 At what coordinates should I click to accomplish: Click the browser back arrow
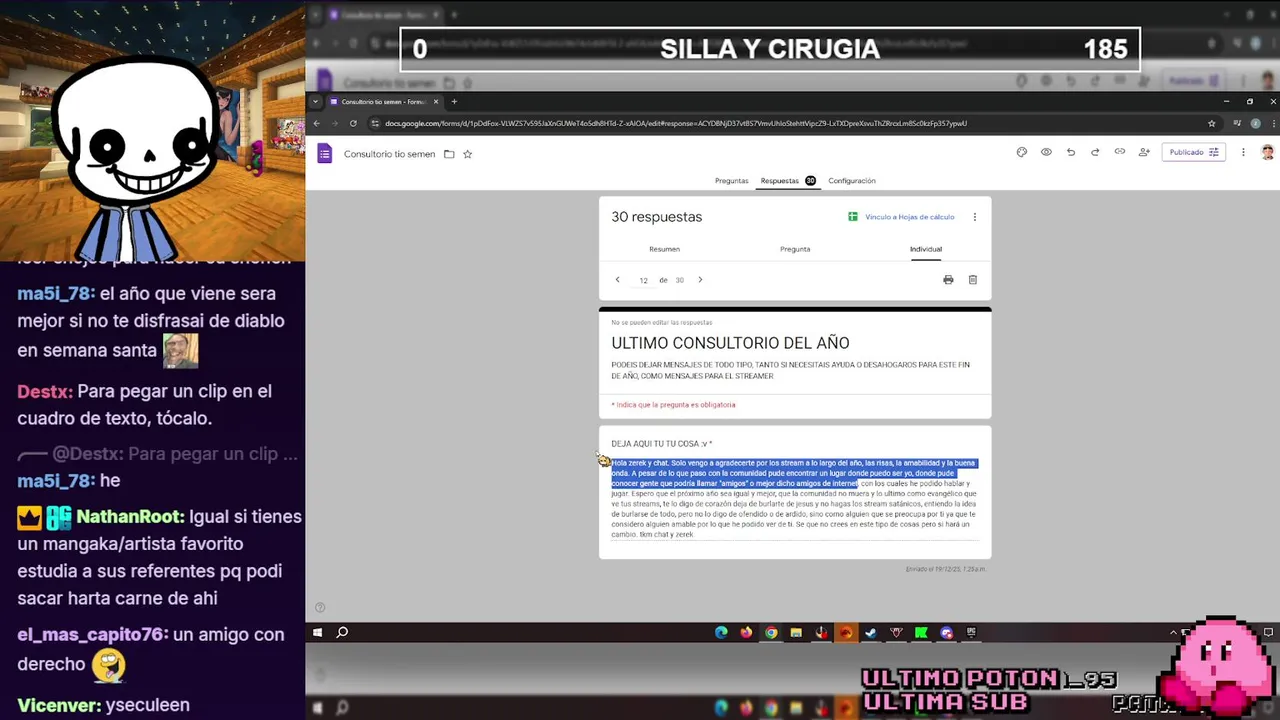click(x=317, y=123)
